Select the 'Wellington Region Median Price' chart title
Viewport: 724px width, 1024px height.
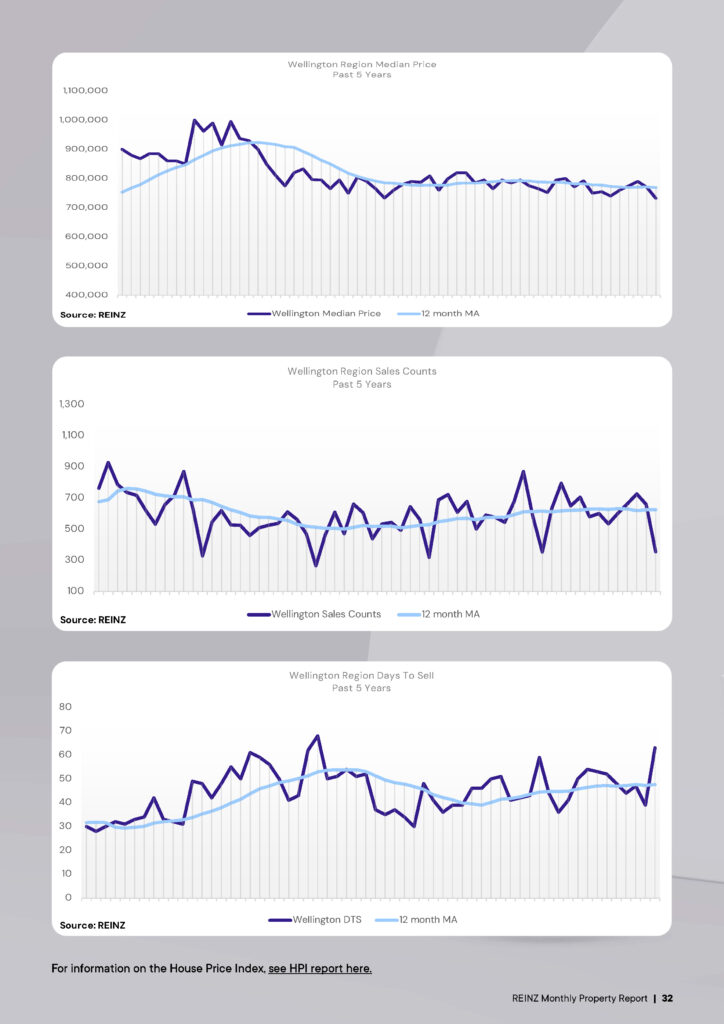(361, 65)
